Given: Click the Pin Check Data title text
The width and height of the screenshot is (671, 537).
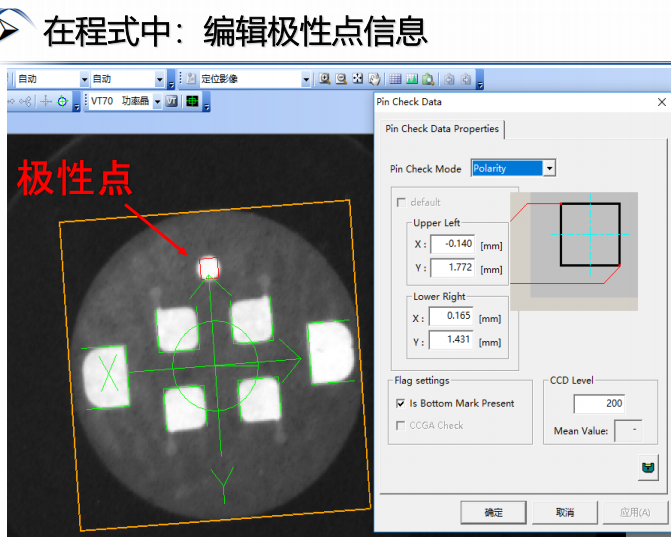Looking at the screenshot, I should (x=409, y=102).
